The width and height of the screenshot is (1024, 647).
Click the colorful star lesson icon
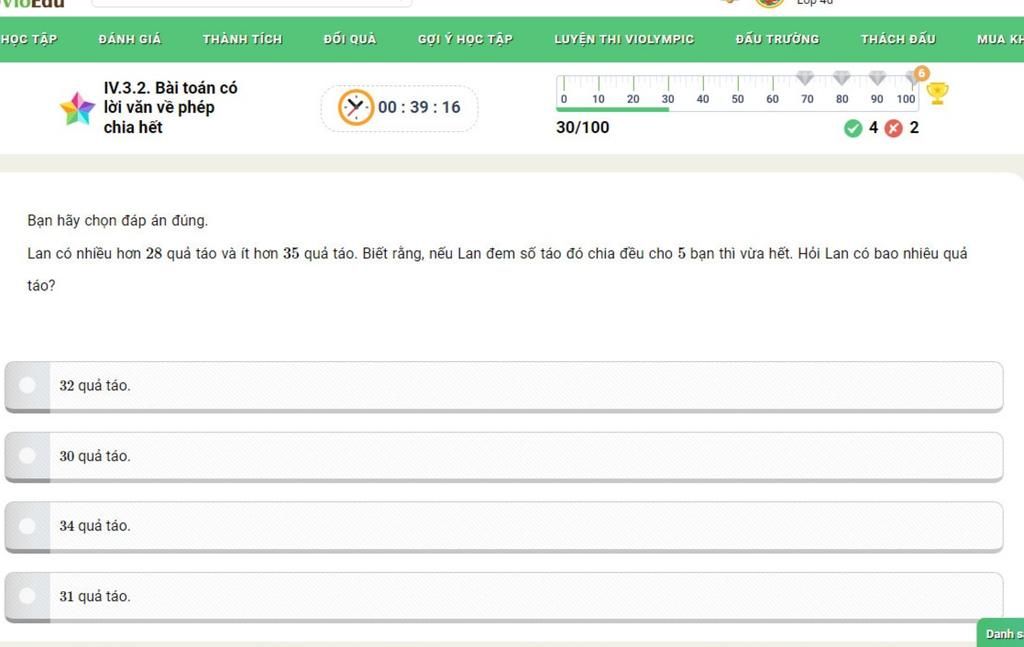pos(77,108)
